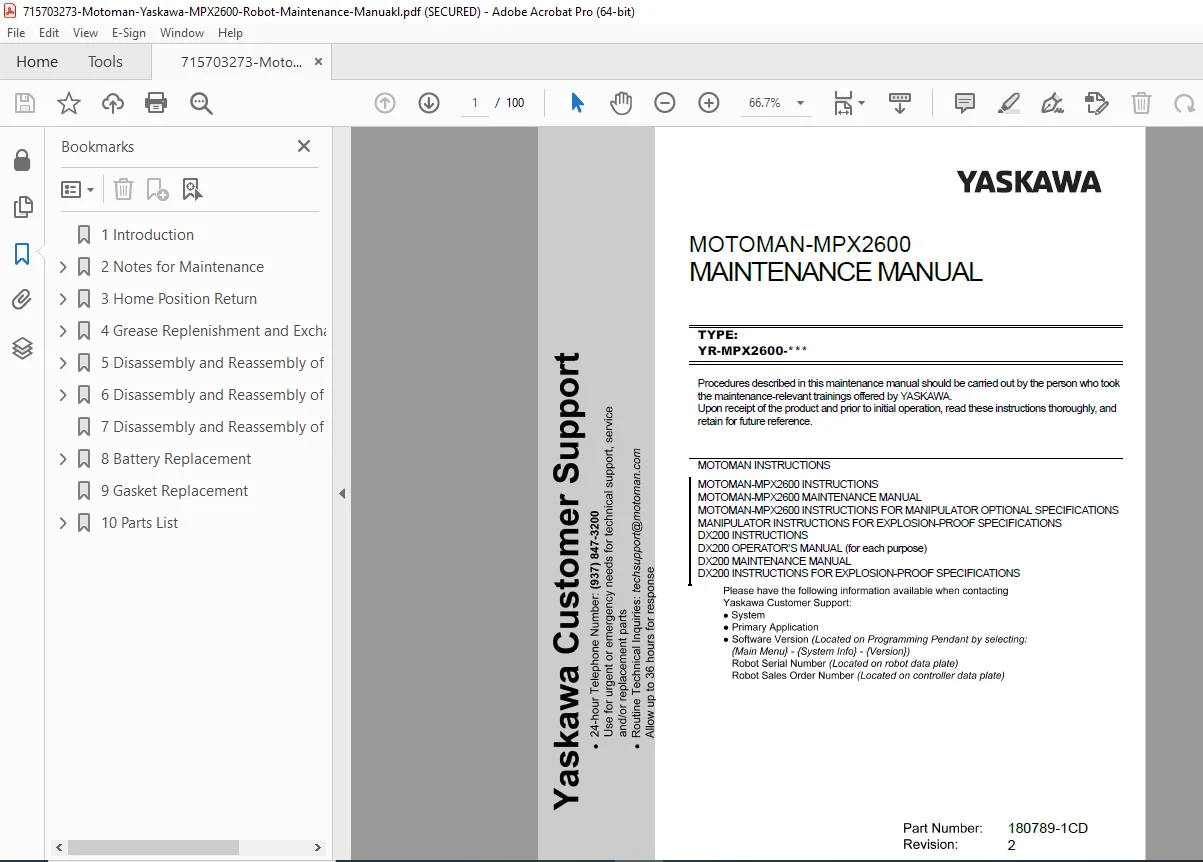Switch to the Tools tab
The width and height of the screenshot is (1203, 862).
(x=105, y=62)
